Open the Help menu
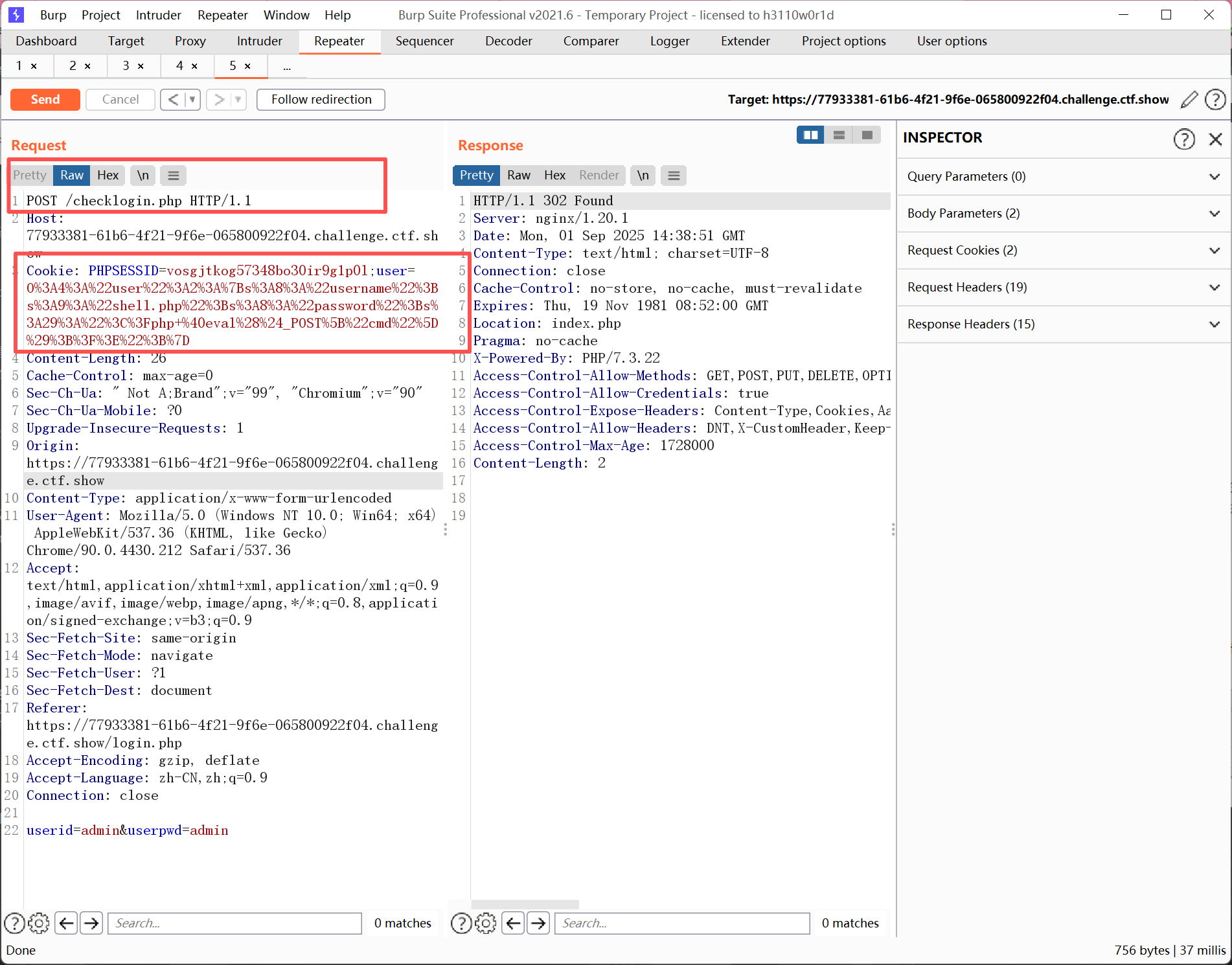 coord(337,15)
